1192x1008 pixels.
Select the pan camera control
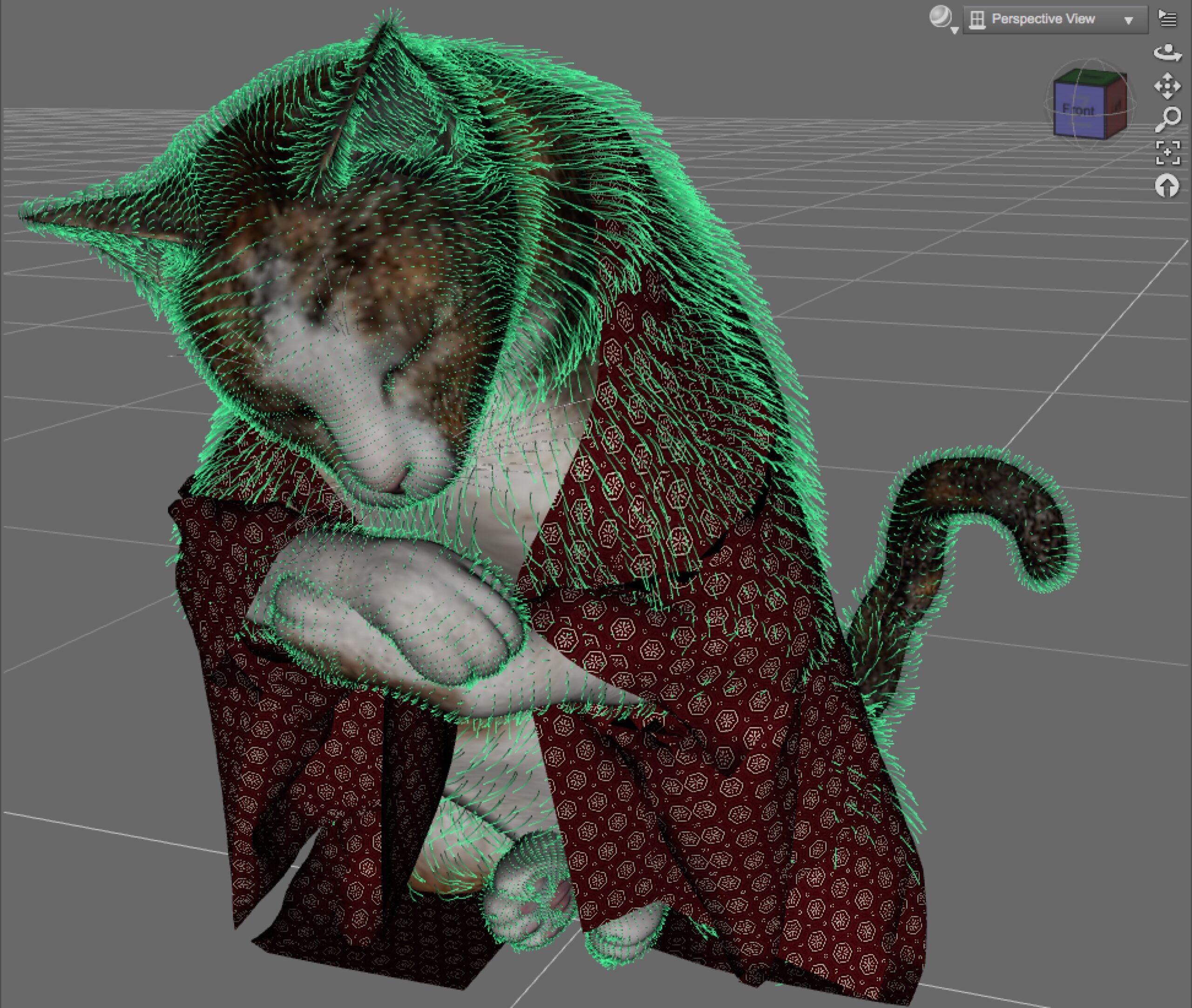click(1167, 86)
